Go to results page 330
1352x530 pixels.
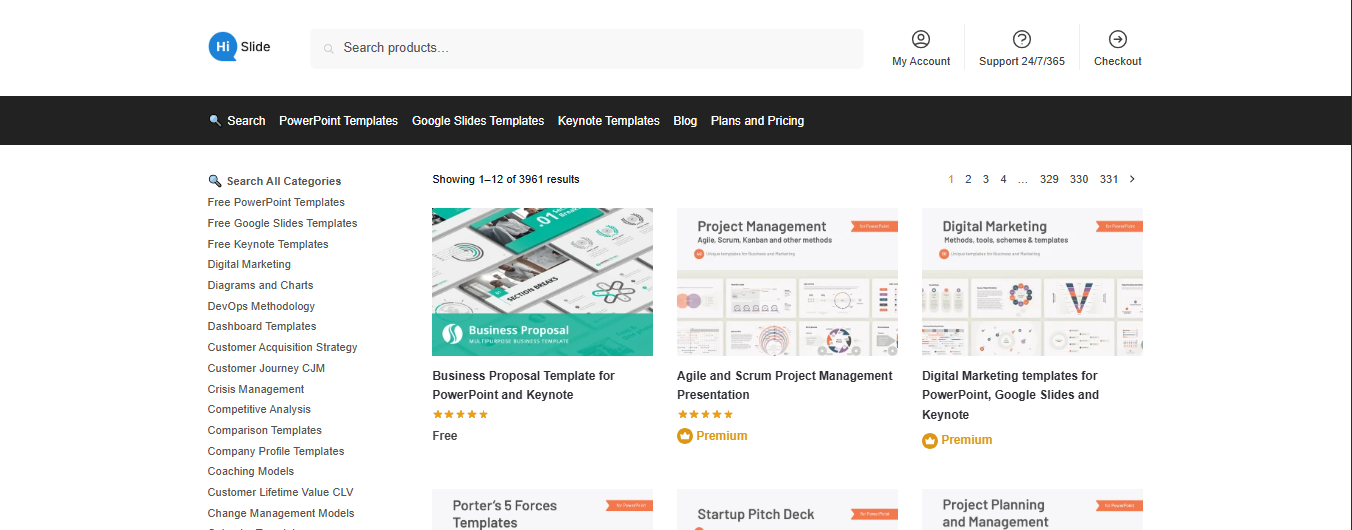tap(1079, 179)
